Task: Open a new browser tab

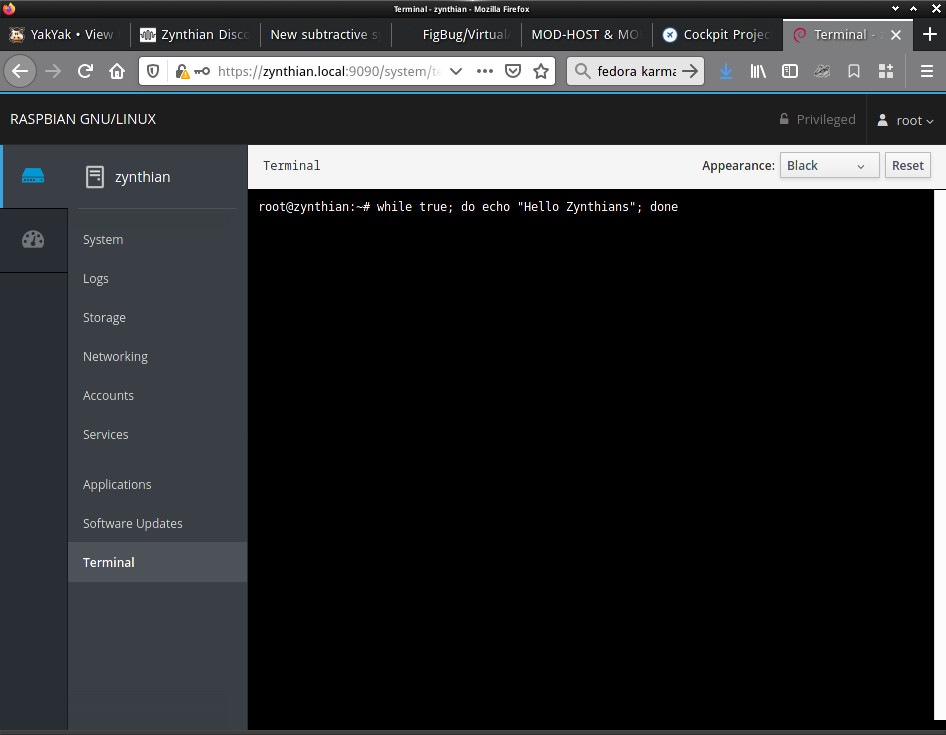Action: coord(930,34)
